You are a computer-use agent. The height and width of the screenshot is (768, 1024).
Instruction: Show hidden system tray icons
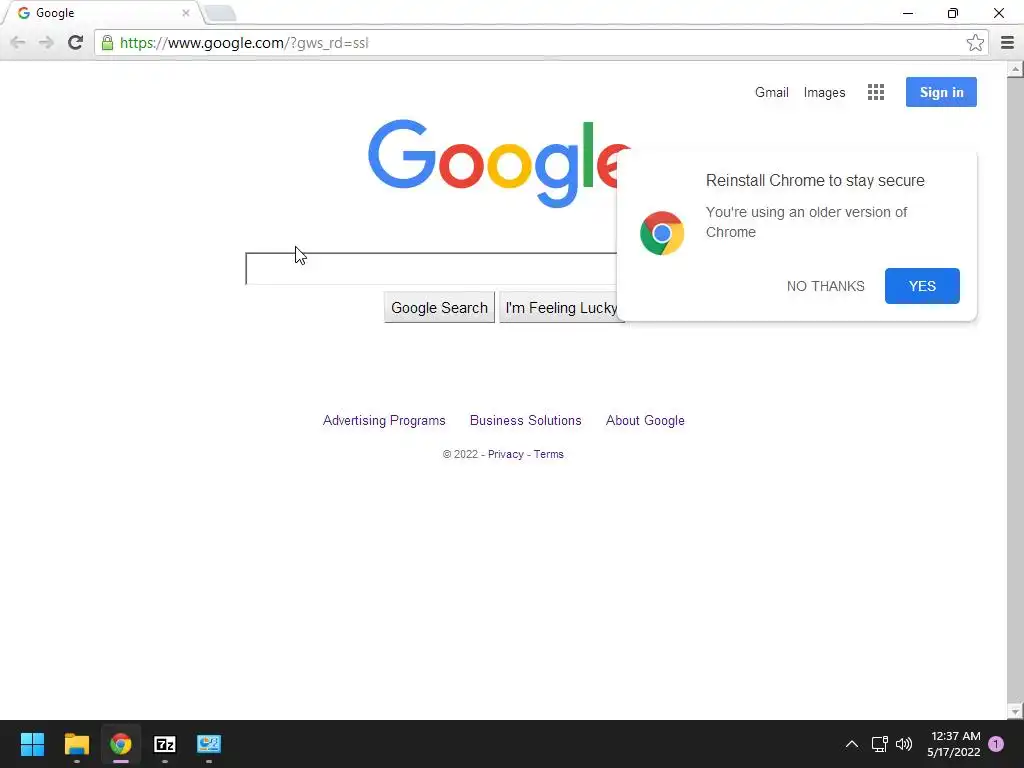point(852,744)
